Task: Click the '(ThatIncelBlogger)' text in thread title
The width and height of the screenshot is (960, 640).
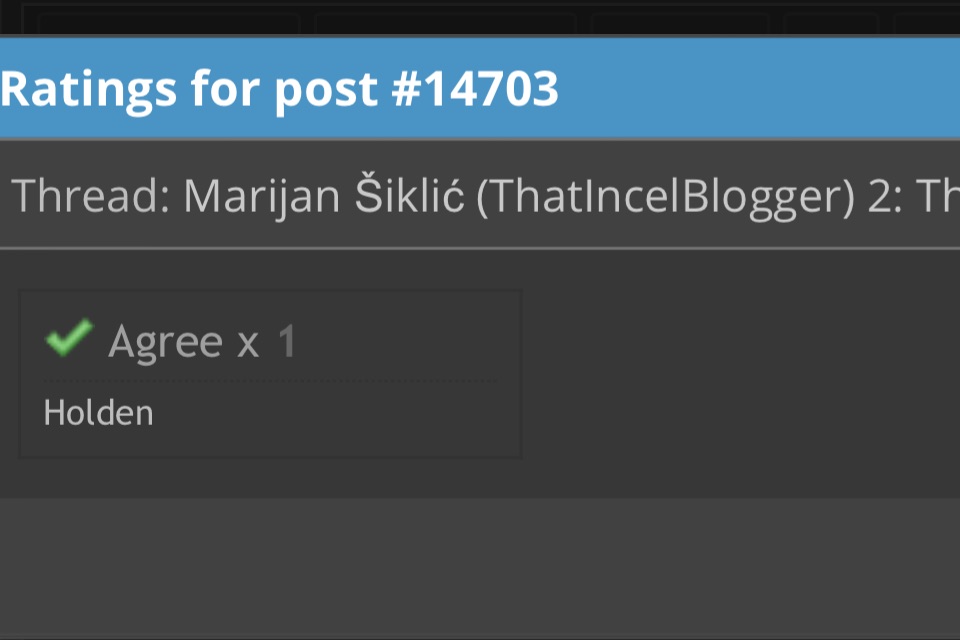Action: pos(665,197)
